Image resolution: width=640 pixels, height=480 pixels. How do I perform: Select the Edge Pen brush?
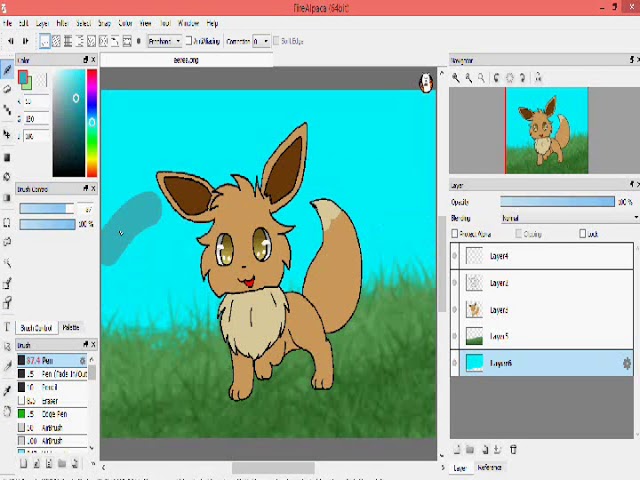[52, 414]
